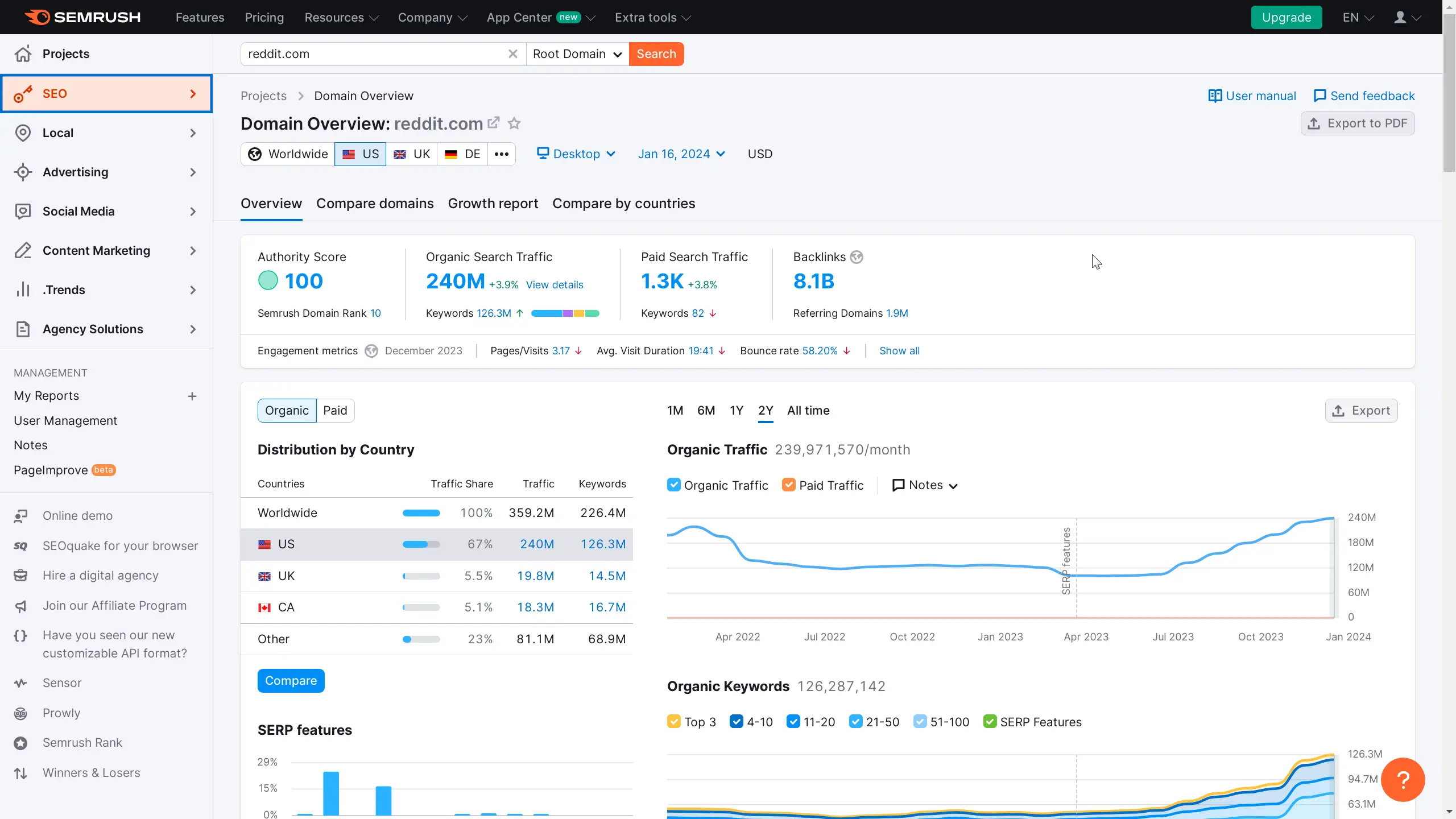1456x819 pixels.
Task: Select 1Y time range
Action: click(x=737, y=411)
